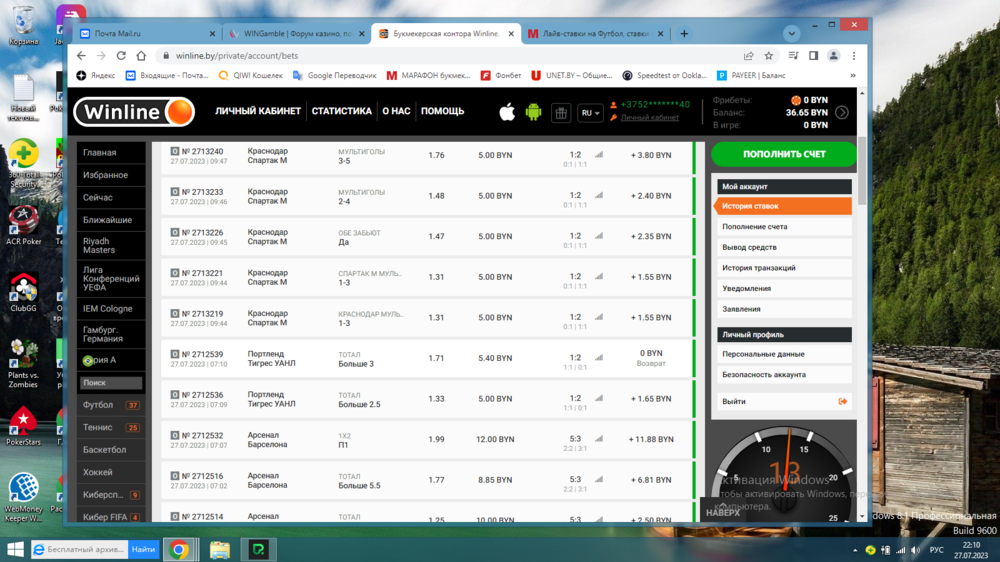Open Chrome from the Windows taskbar
The width and height of the screenshot is (1000, 562).
[x=179, y=550]
